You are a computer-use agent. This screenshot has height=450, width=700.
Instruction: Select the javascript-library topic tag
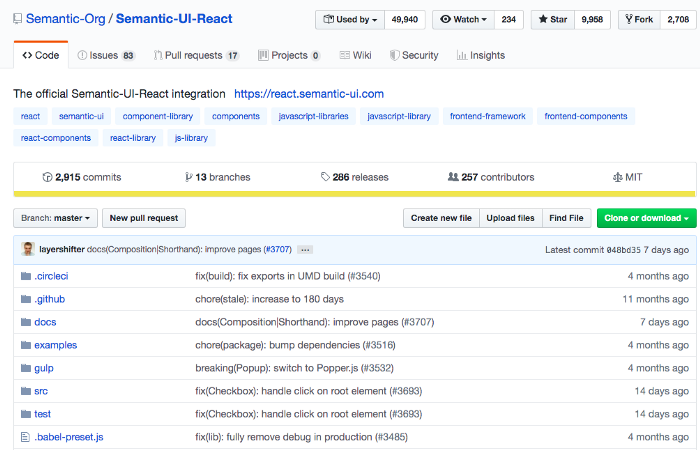(399, 116)
